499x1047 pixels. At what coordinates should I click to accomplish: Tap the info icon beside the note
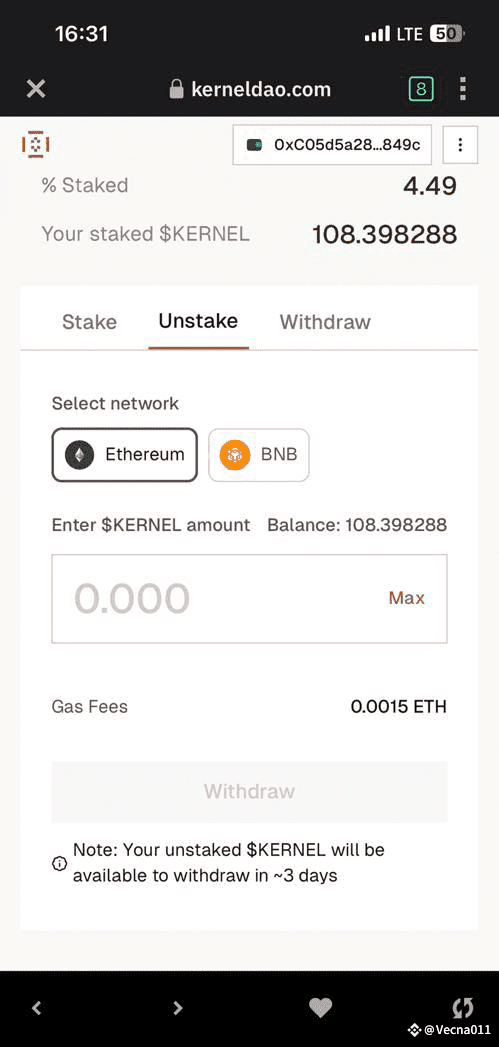pyautogui.click(x=59, y=863)
